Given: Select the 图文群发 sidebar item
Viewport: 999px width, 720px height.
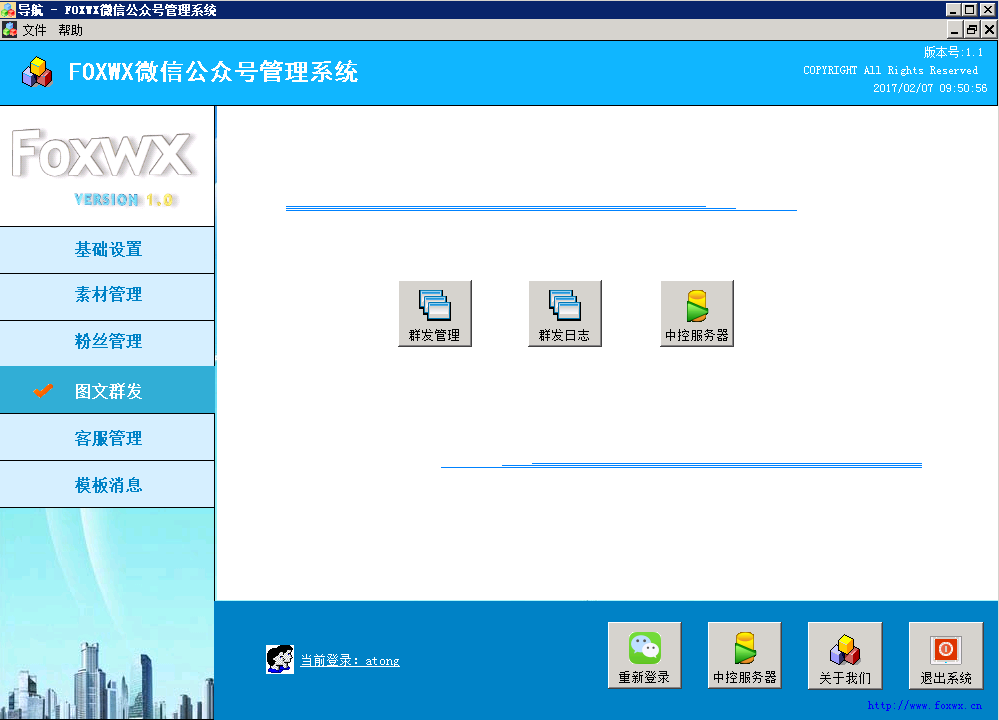Looking at the screenshot, I should 107,390.
